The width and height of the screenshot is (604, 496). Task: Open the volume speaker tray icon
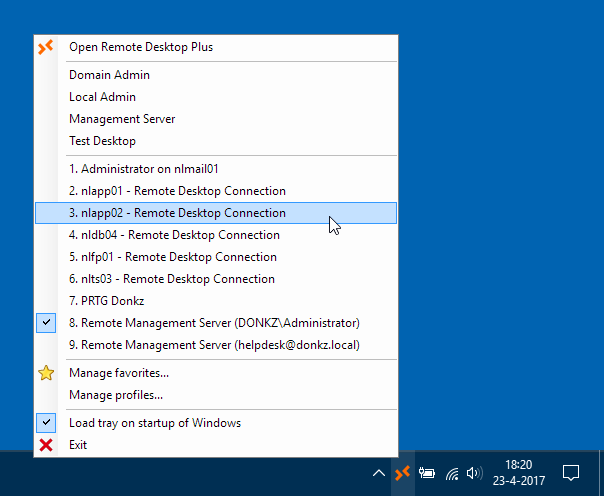point(474,473)
